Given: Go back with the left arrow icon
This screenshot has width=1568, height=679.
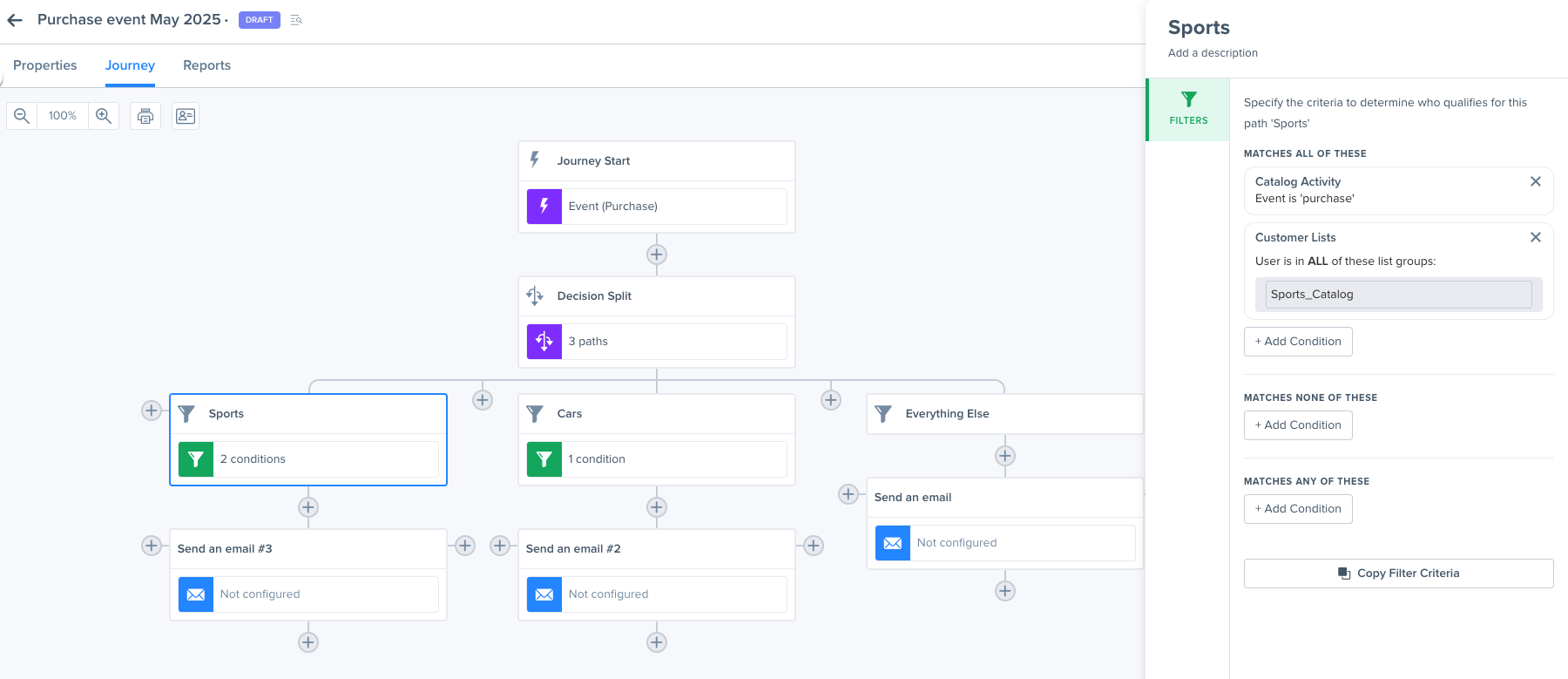Looking at the screenshot, I should pyautogui.click(x=15, y=20).
